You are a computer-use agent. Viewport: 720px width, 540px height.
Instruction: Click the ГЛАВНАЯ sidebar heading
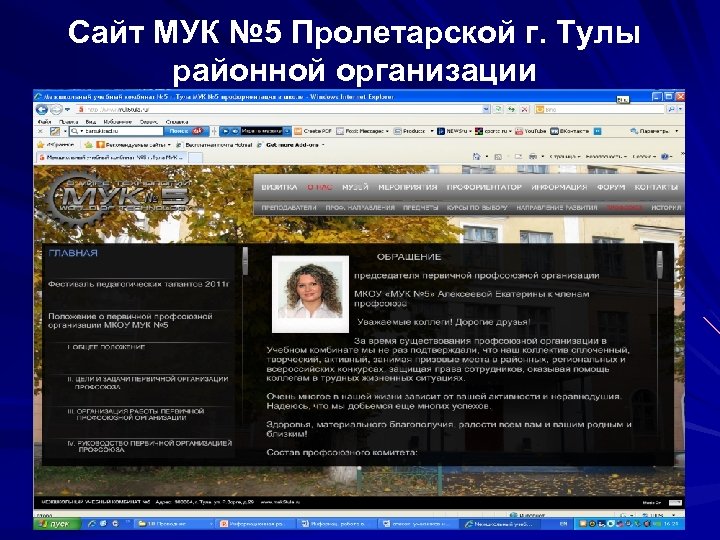coord(73,253)
